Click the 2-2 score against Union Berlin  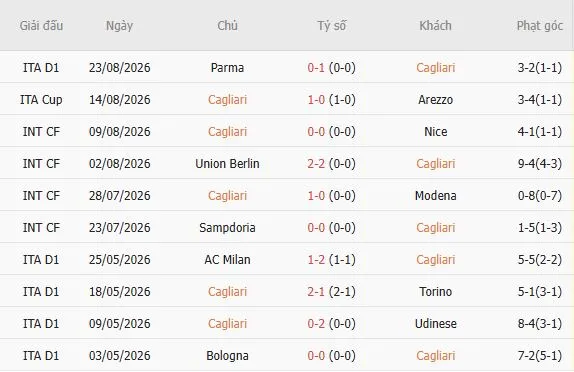(316, 164)
